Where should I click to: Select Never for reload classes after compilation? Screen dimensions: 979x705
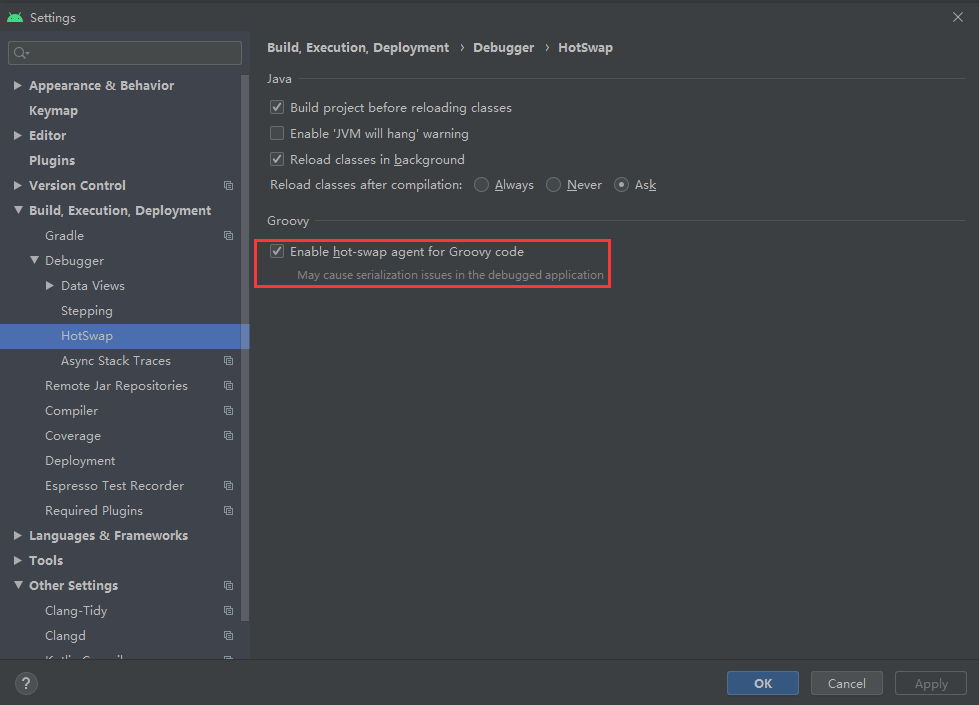click(553, 185)
